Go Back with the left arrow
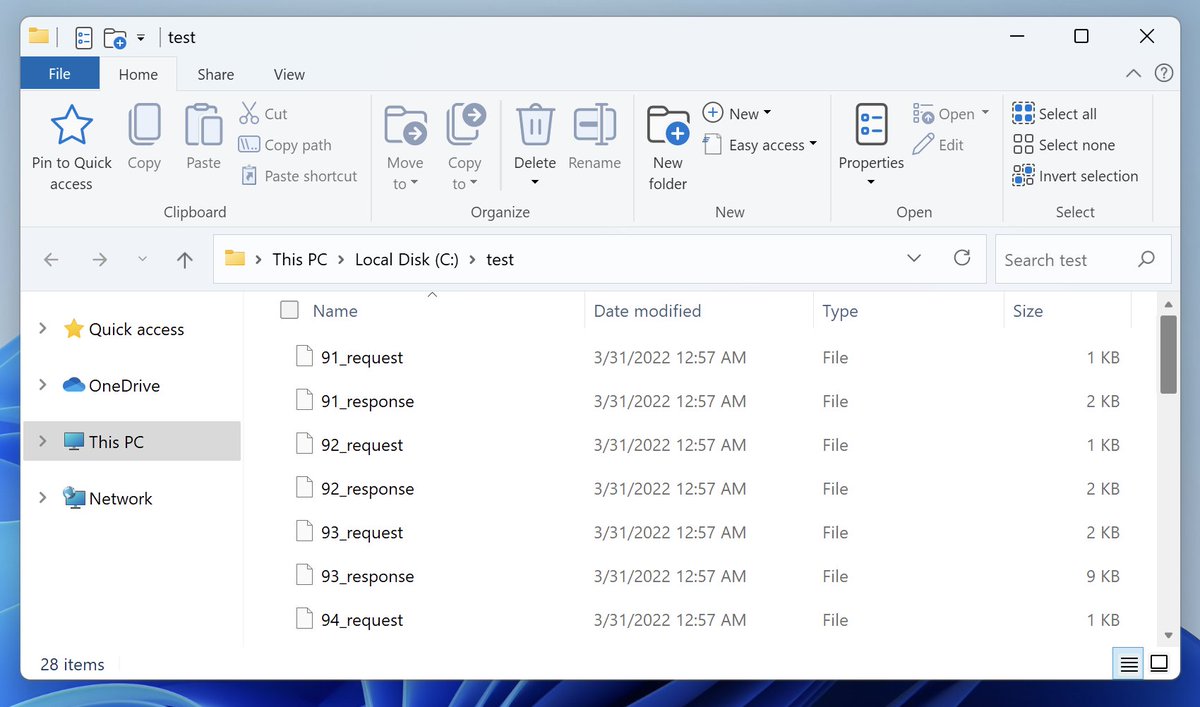This screenshot has height=707, width=1200. click(x=51, y=260)
